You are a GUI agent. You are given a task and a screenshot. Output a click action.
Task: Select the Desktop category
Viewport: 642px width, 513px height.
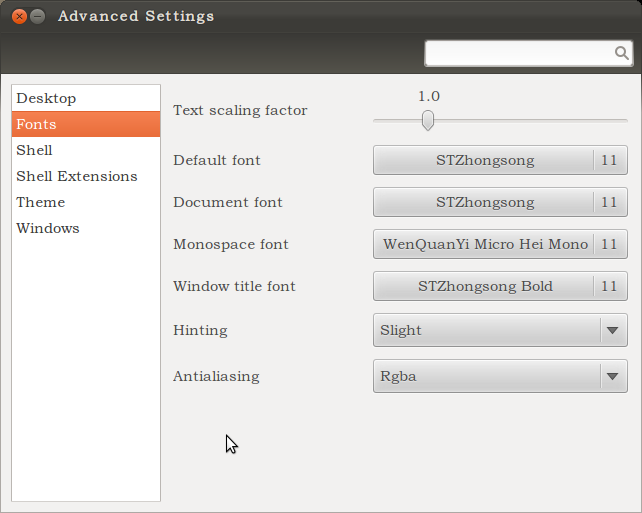[x=86, y=98]
